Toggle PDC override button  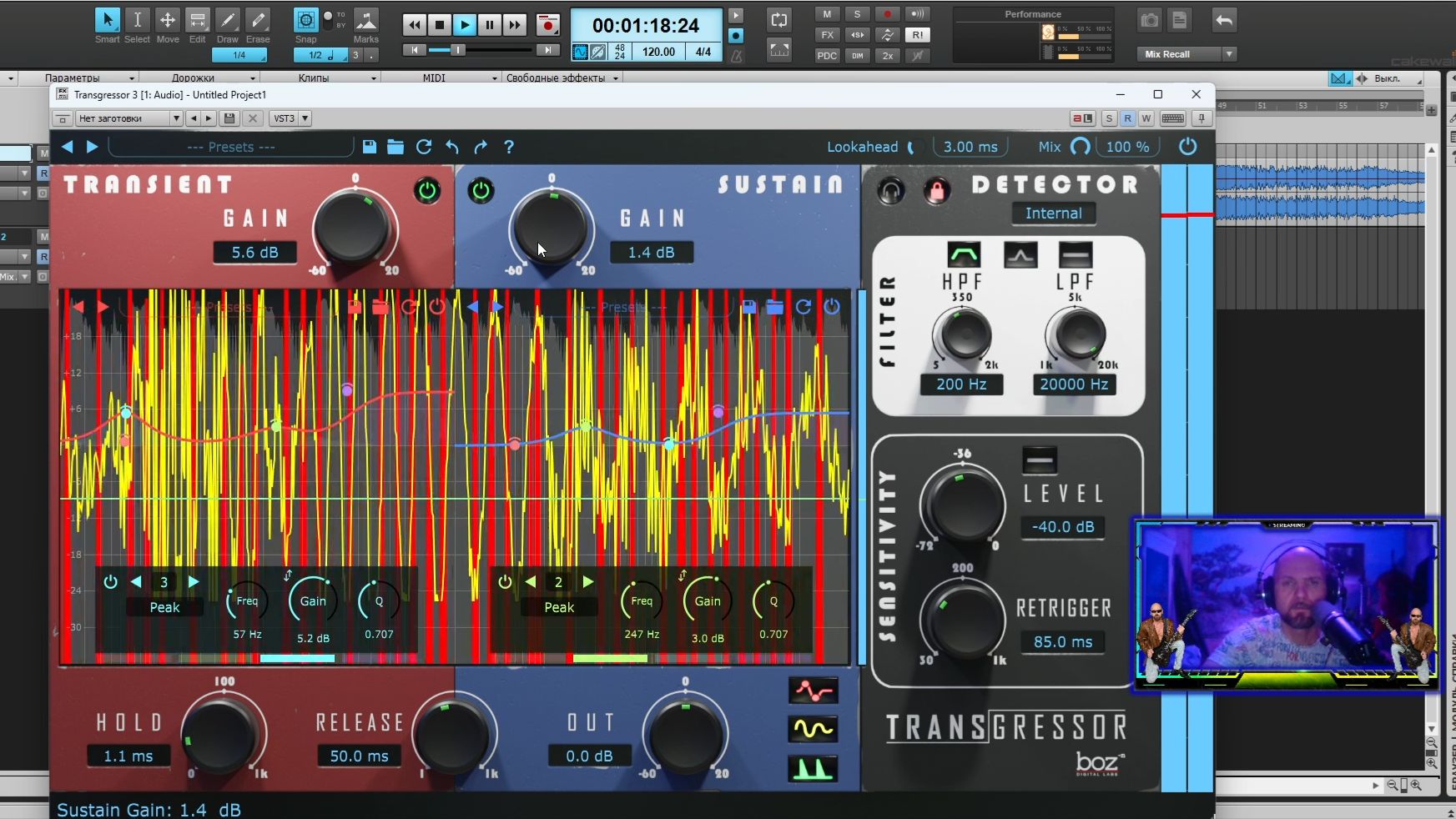click(827, 56)
